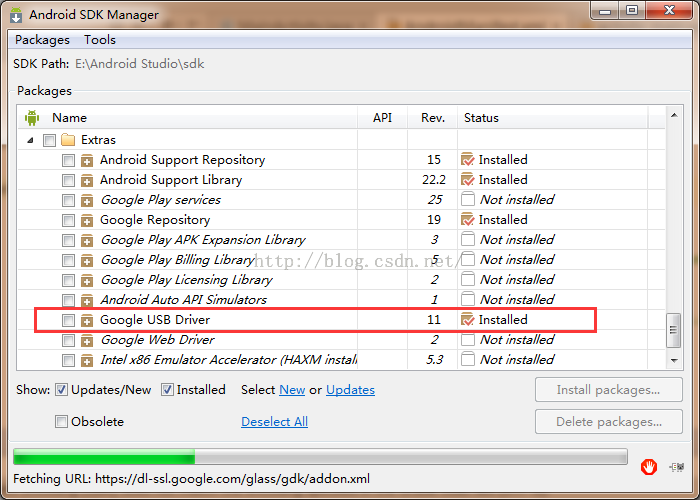Screen dimensions: 700x500
Task: Click the Install packages button
Action: click(x=608, y=390)
